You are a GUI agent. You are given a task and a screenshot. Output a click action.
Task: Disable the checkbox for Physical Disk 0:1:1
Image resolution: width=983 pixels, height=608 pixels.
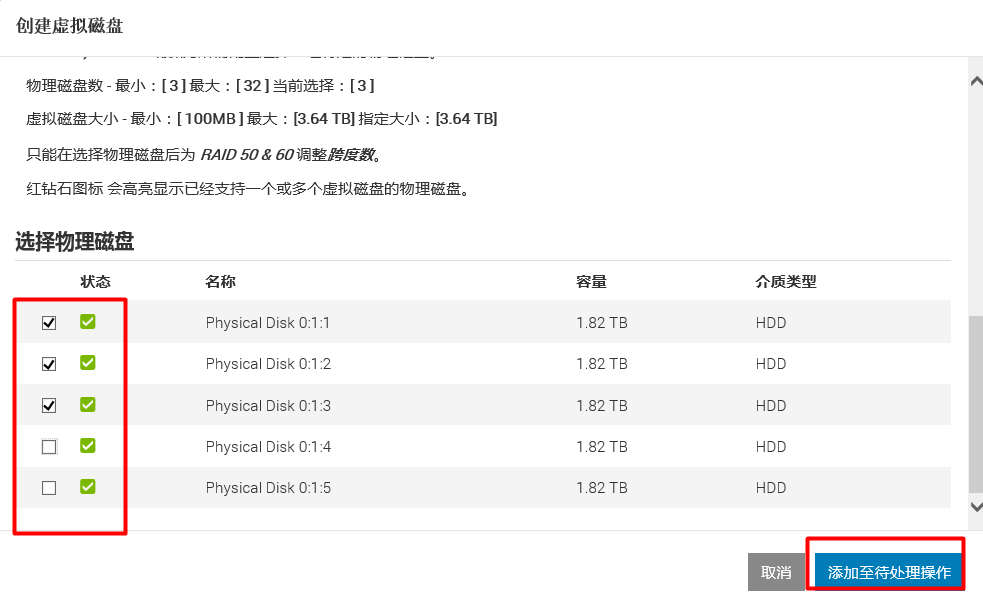click(x=48, y=322)
